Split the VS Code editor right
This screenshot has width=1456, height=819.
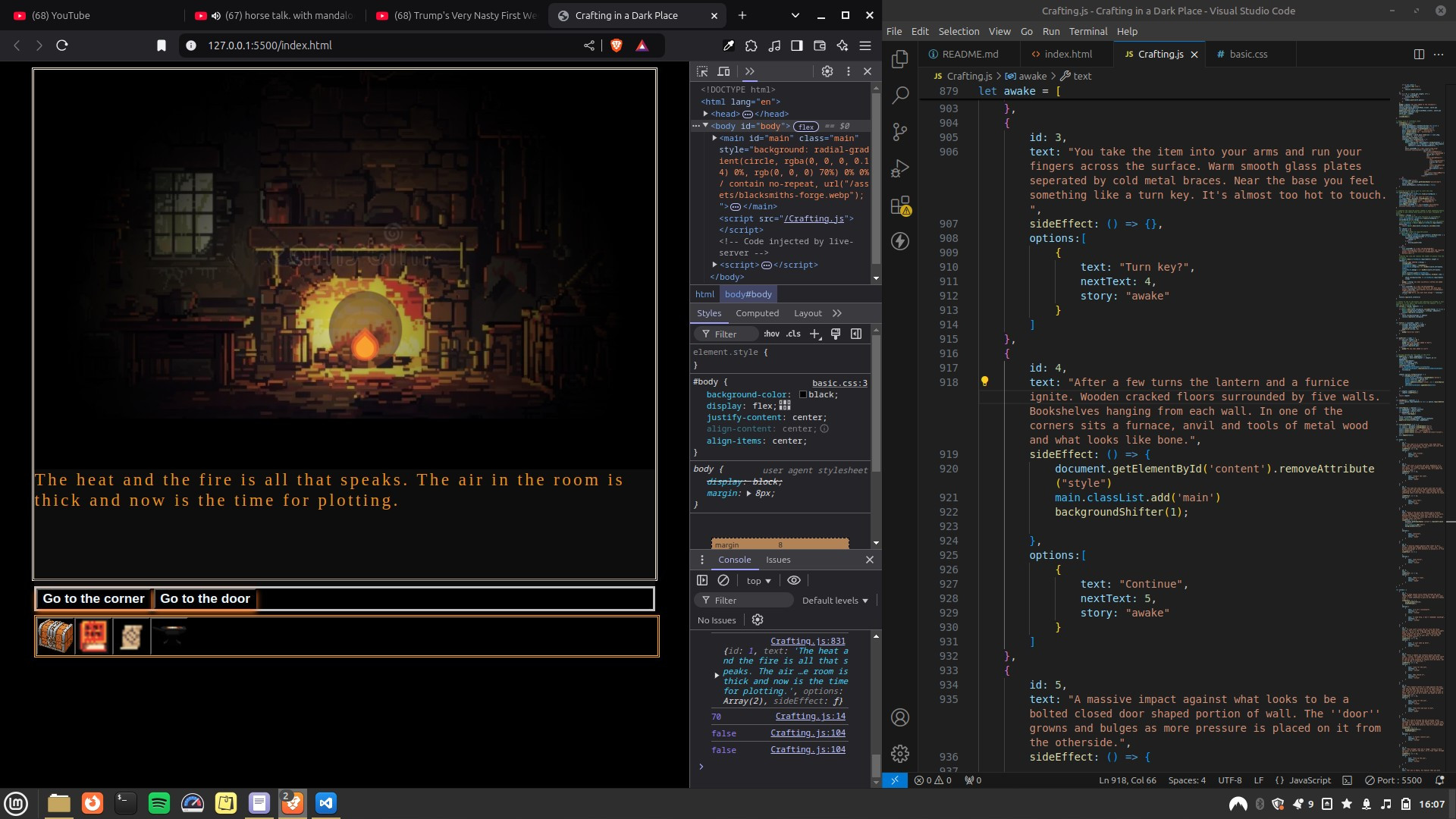coord(1419,54)
